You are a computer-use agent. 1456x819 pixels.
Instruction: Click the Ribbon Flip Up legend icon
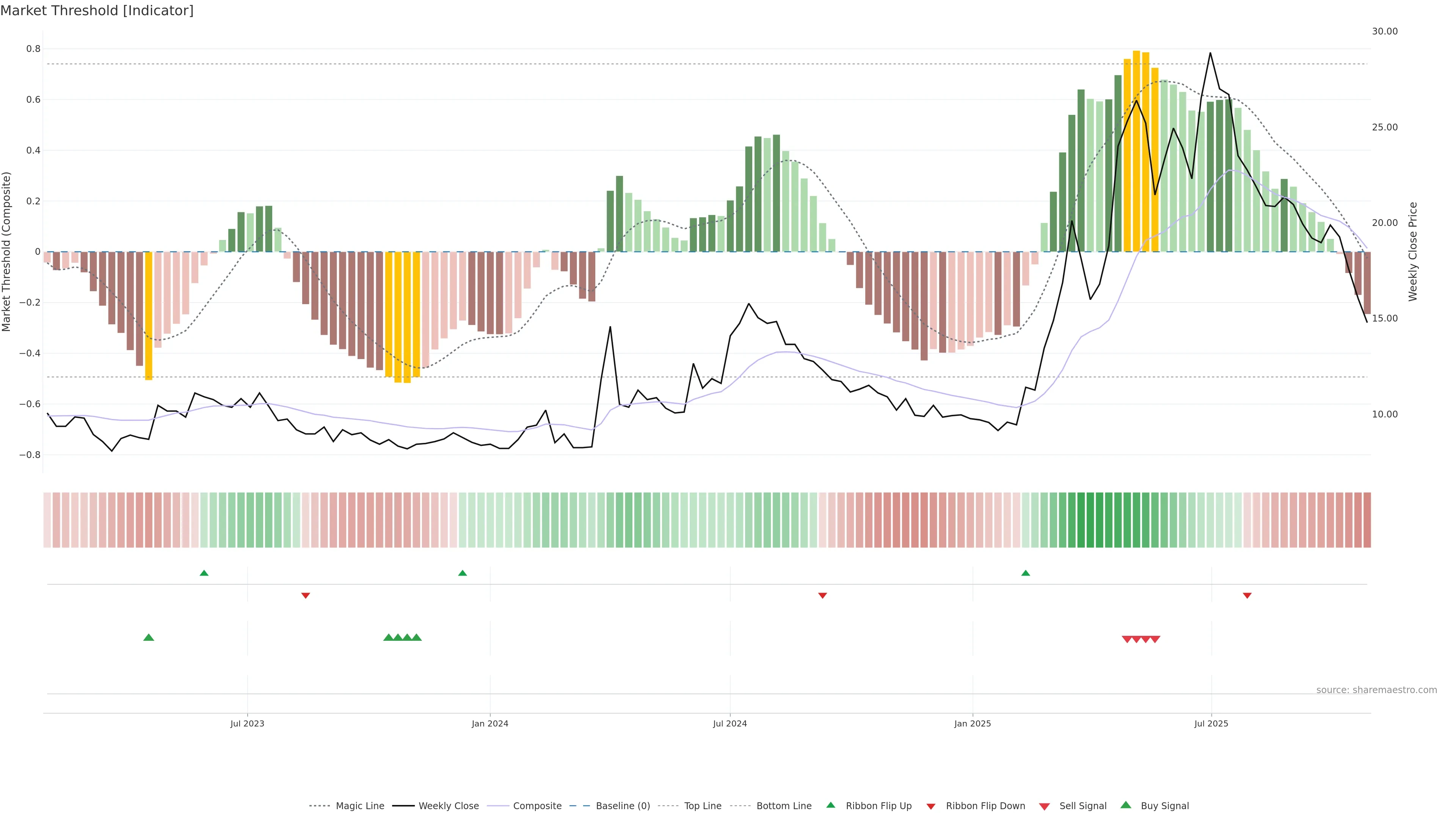click(830, 805)
